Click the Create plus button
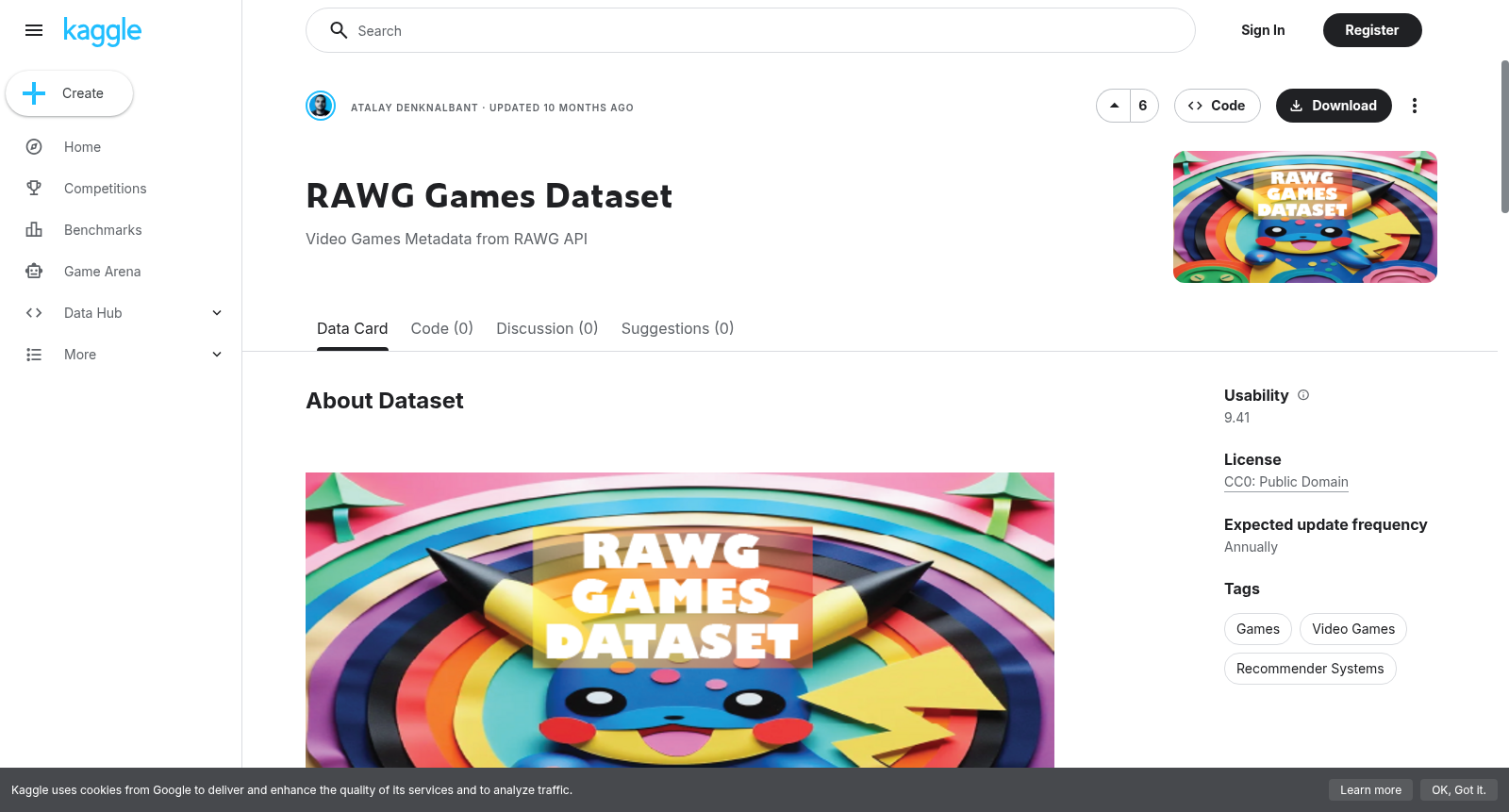This screenshot has width=1509, height=812. click(69, 93)
